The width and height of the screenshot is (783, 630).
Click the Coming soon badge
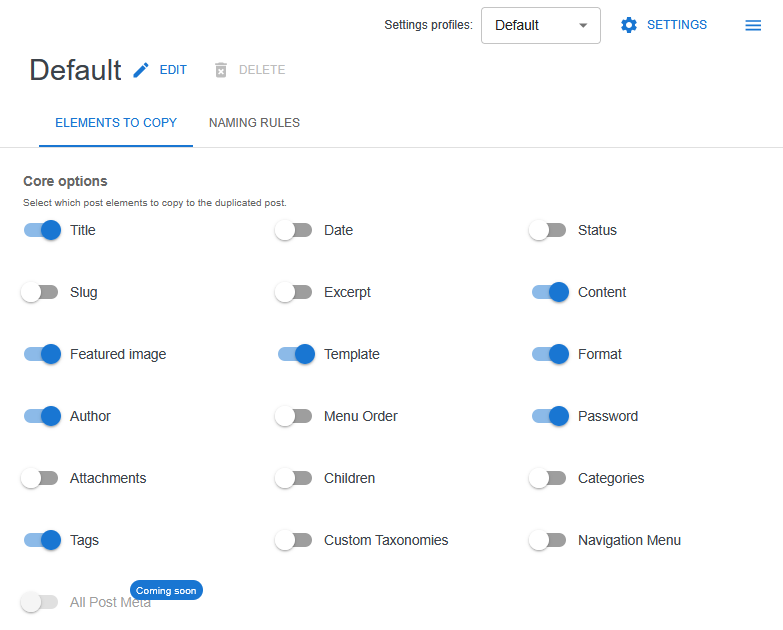click(x=166, y=590)
